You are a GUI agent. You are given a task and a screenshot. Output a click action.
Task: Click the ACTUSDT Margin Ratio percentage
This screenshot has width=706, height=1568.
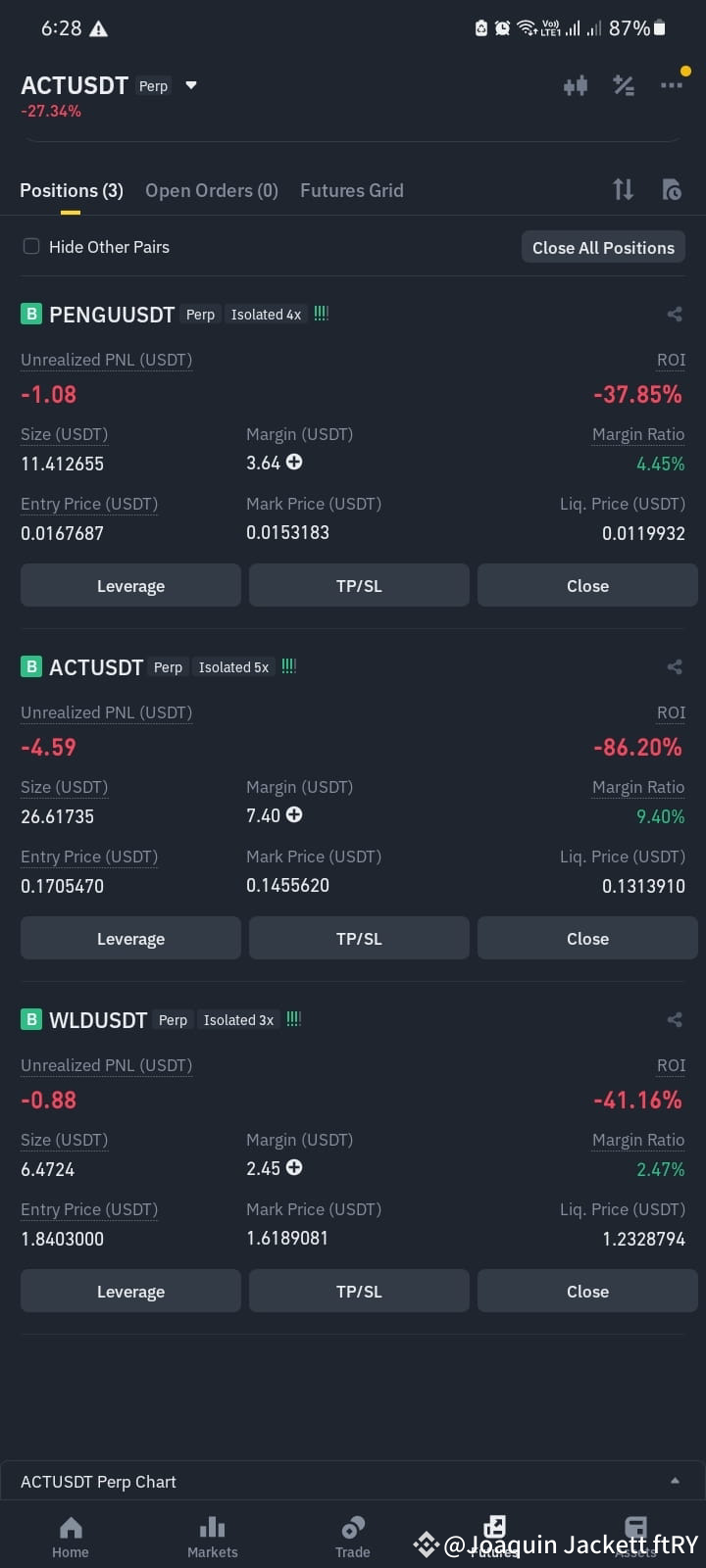[x=660, y=816]
